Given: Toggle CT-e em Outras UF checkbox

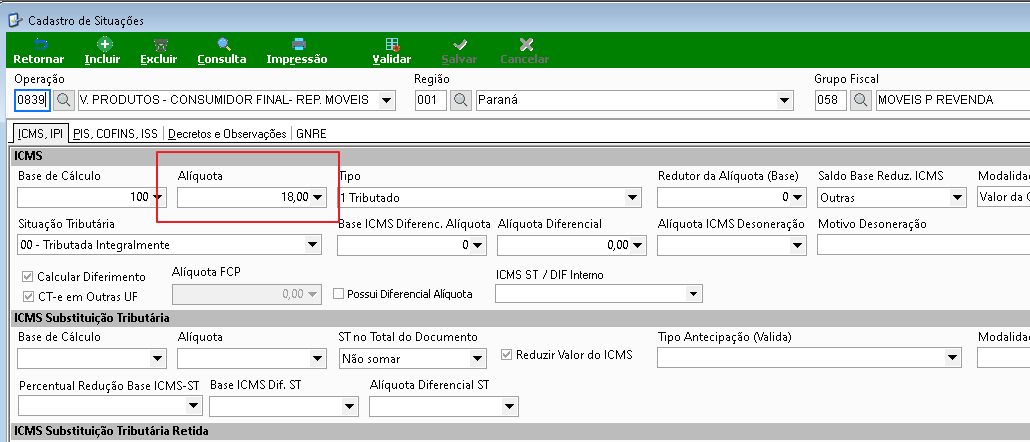Looking at the screenshot, I should pos(28,296).
